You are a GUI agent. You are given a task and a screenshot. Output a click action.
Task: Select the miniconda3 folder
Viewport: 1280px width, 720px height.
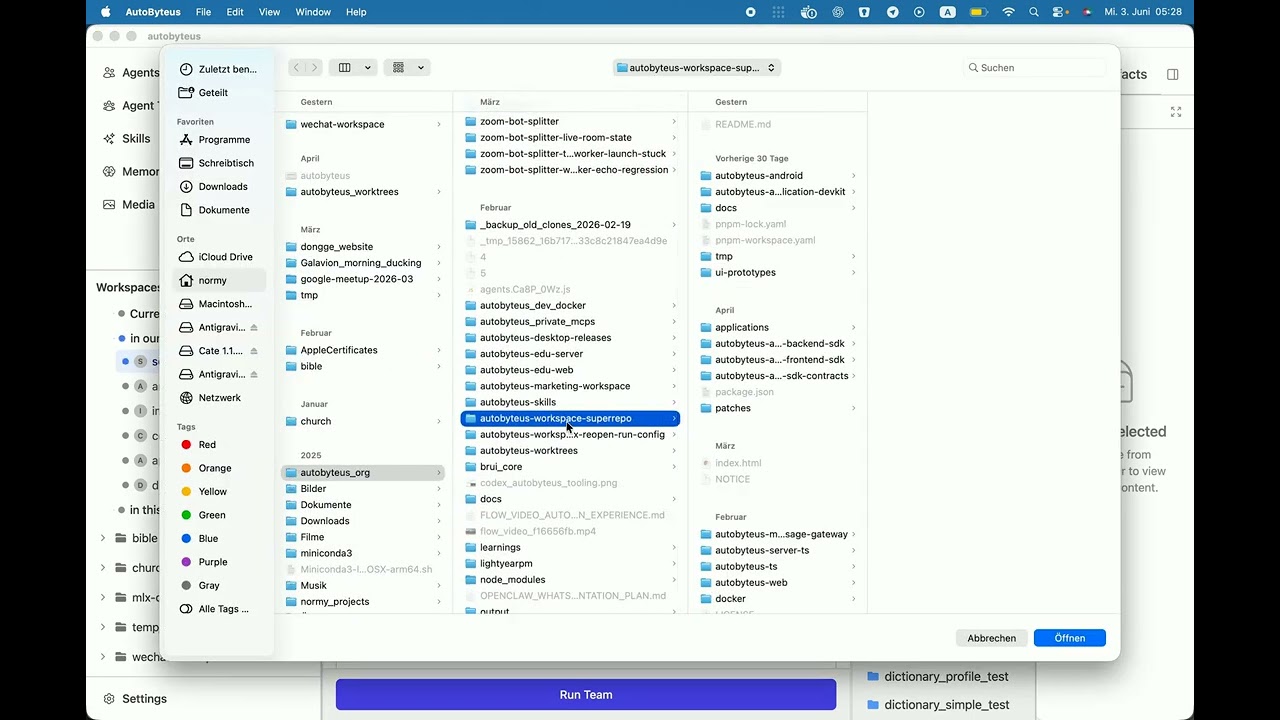[x=363, y=553]
